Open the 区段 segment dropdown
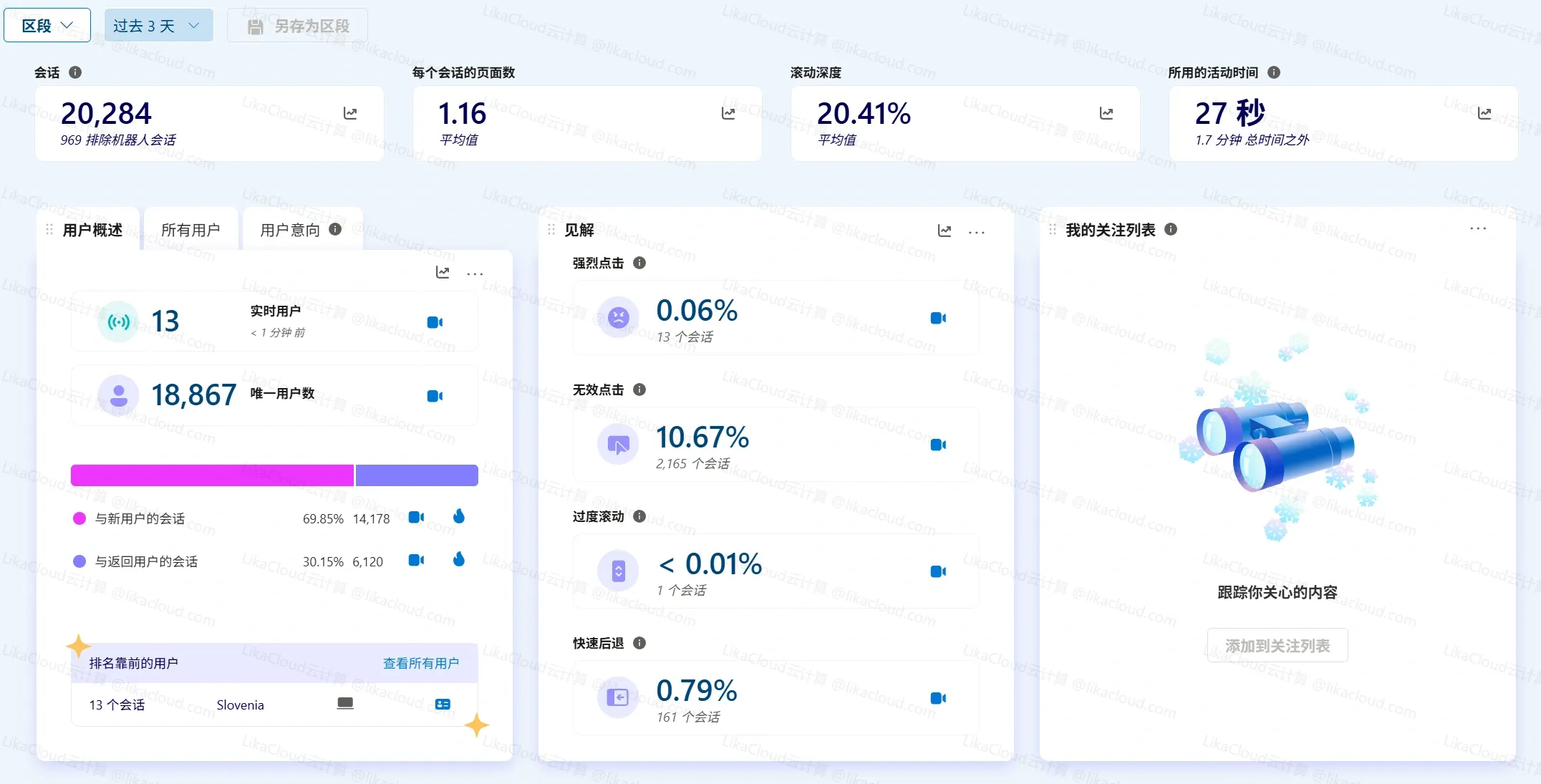Screen dimensions: 1541x784 click(x=47, y=24)
